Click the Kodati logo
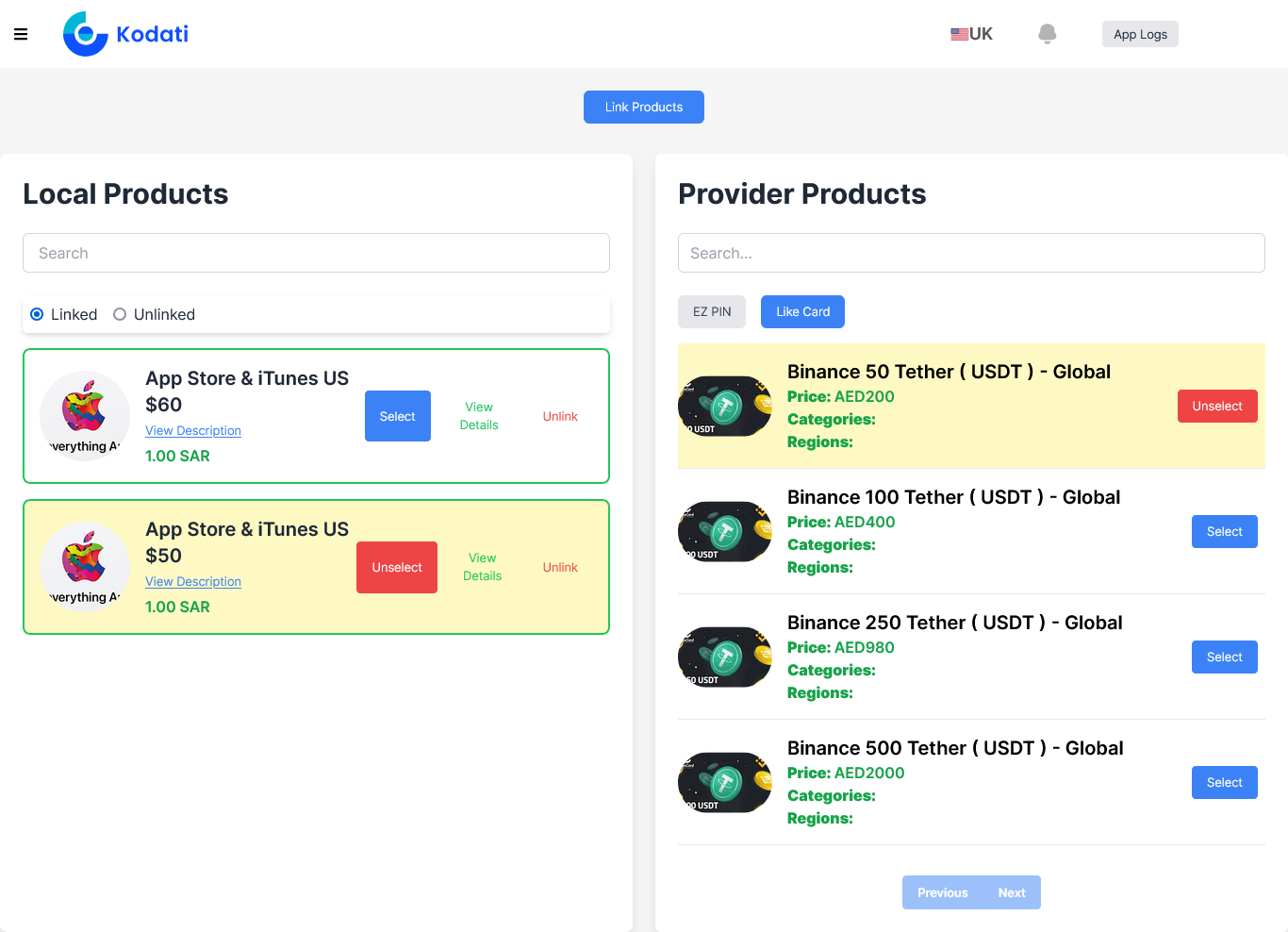This screenshot has height=932, width=1288. point(125,34)
